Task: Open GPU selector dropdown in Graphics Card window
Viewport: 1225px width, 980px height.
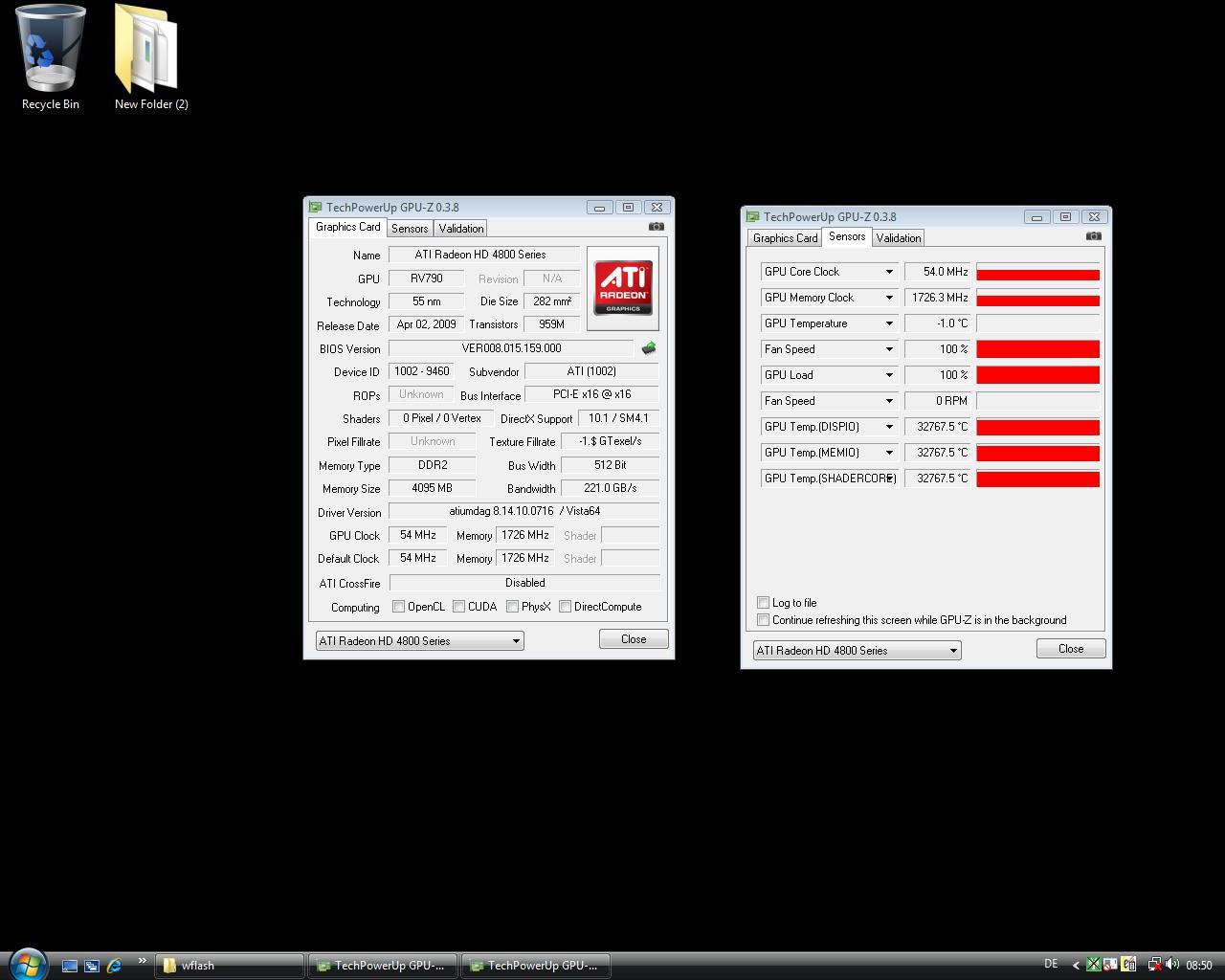Action: [x=419, y=640]
